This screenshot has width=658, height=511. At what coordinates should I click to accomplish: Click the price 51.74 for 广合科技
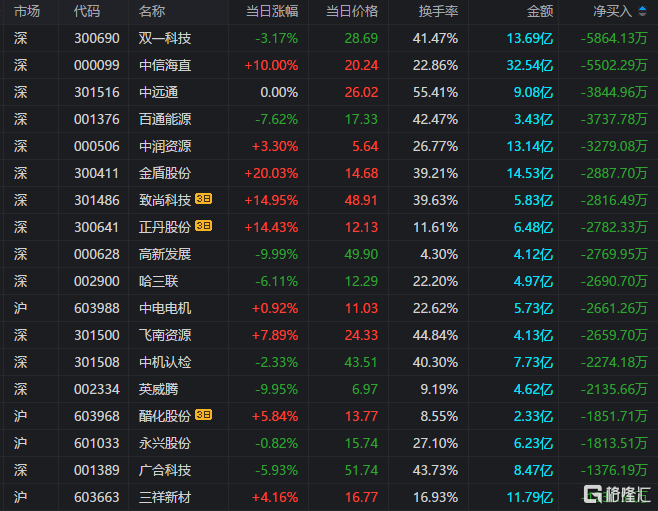pyautogui.click(x=361, y=470)
